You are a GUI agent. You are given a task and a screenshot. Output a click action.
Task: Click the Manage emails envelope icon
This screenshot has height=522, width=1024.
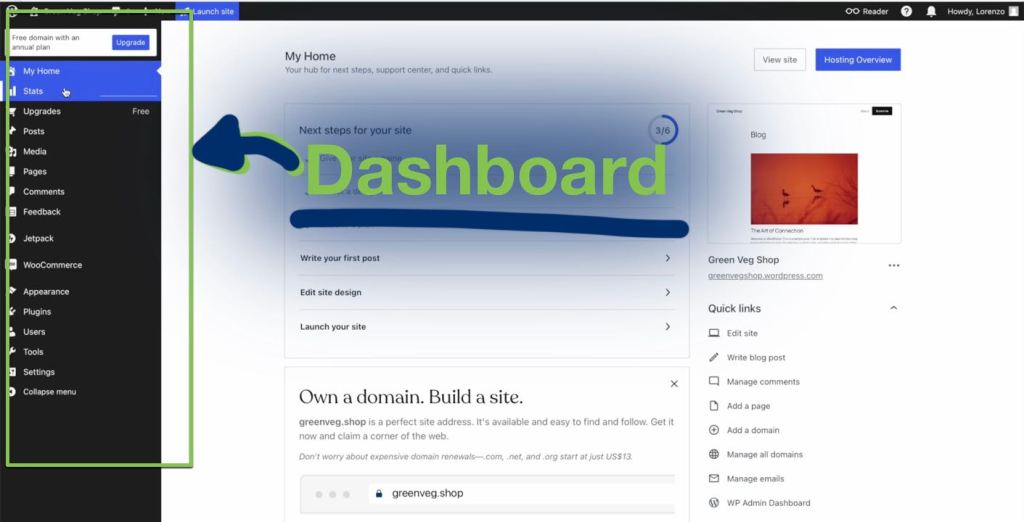coord(714,478)
